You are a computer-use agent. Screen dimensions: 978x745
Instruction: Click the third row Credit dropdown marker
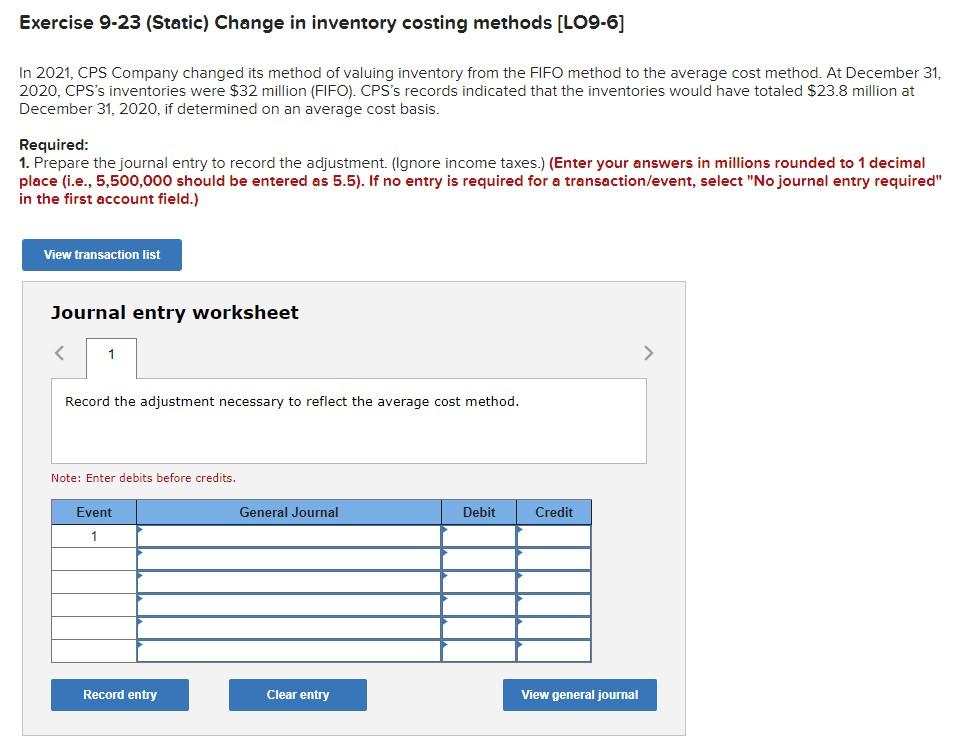[x=518, y=577]
